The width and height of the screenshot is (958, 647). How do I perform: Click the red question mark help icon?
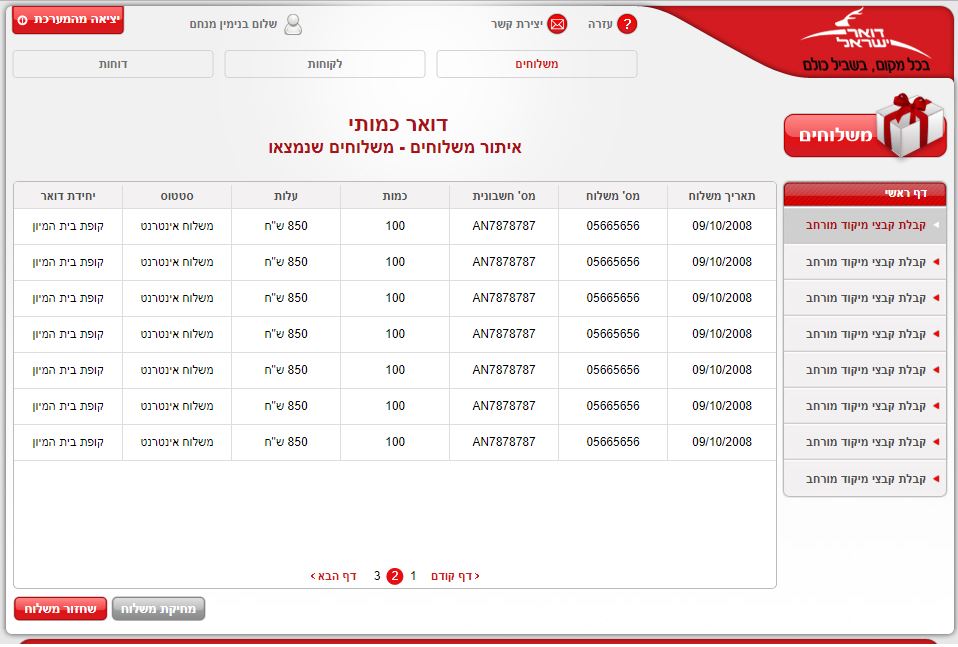[627, 24]
